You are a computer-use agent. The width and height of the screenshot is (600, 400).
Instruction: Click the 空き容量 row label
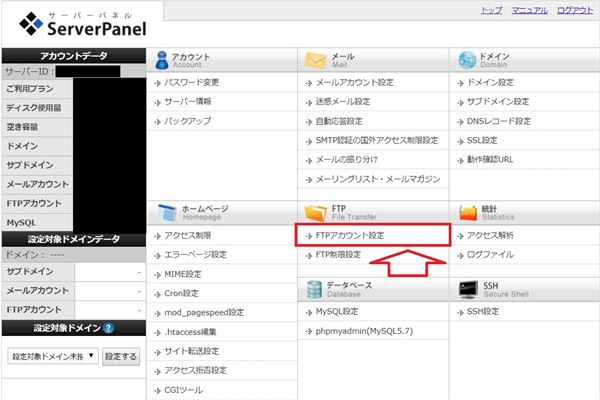click(x=22, y=127)
